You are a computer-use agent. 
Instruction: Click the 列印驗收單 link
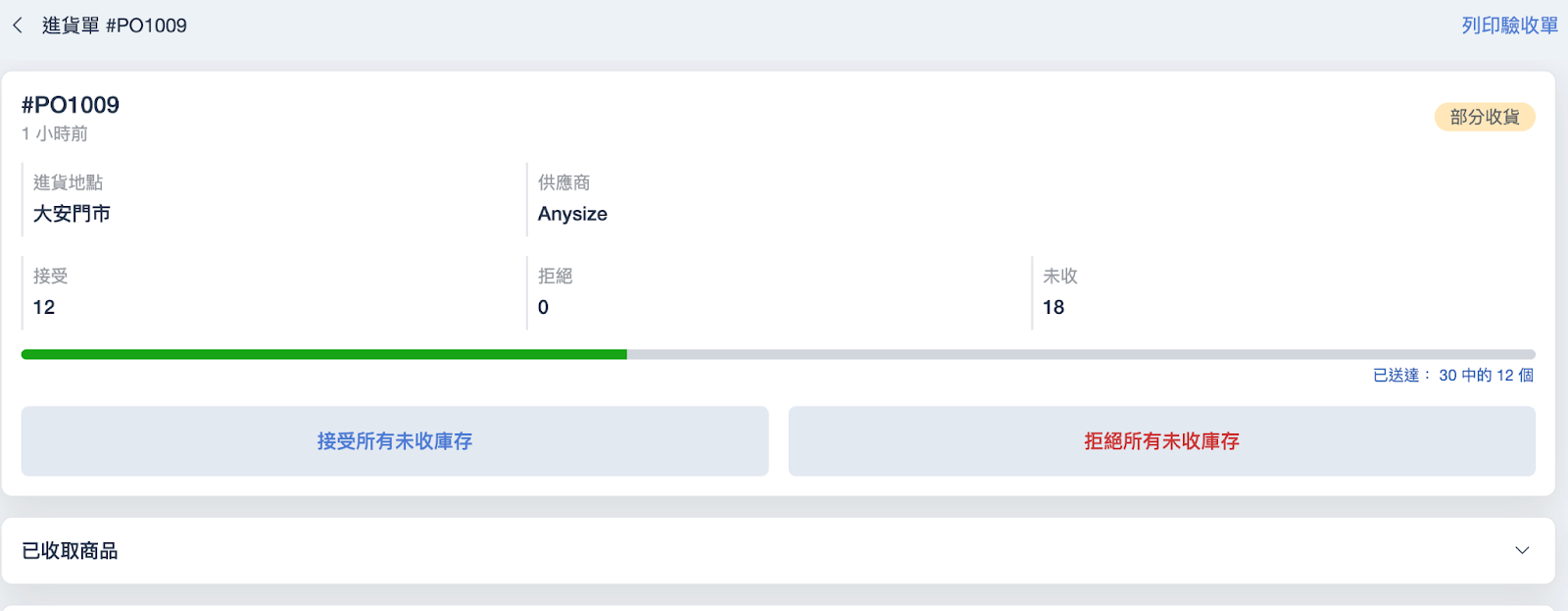point(1509,25)
